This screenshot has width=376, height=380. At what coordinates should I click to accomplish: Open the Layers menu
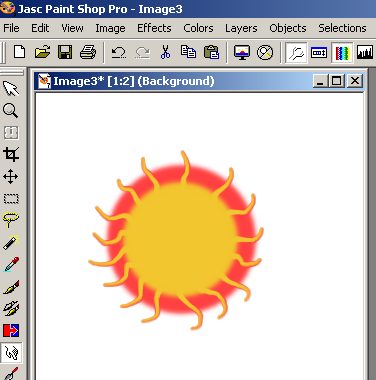pos(241,28)
